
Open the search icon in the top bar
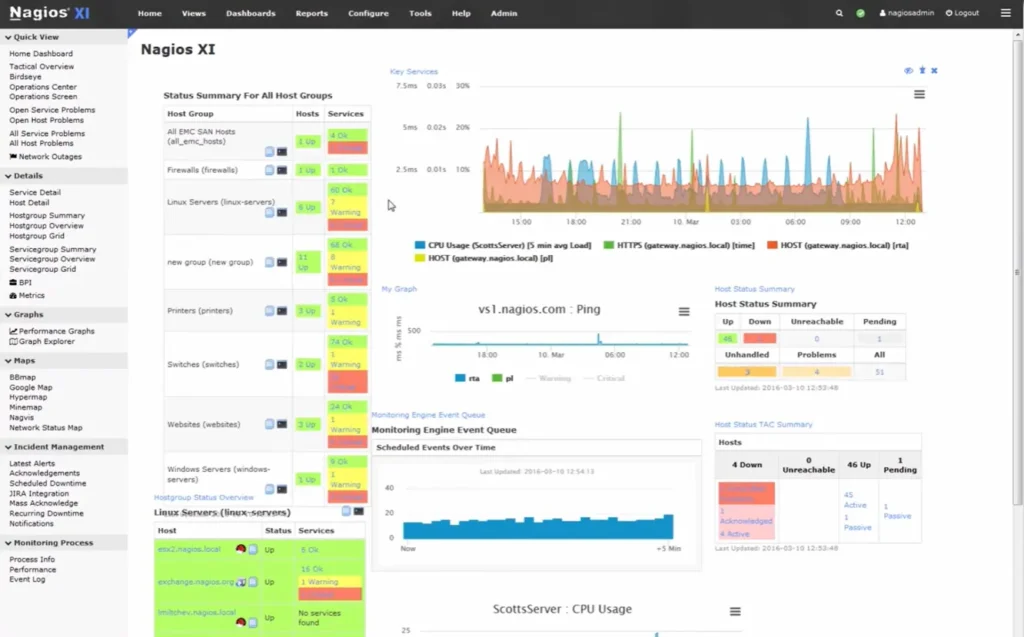(839, 13)
